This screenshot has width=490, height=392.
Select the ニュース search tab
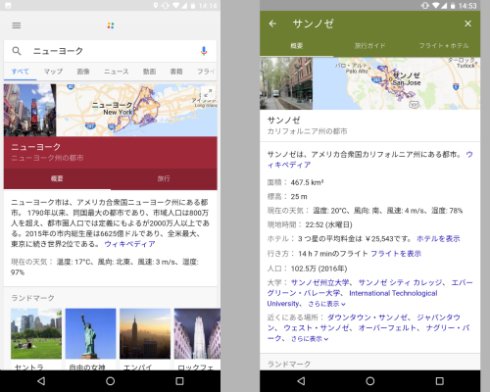(x=116, y=71)
